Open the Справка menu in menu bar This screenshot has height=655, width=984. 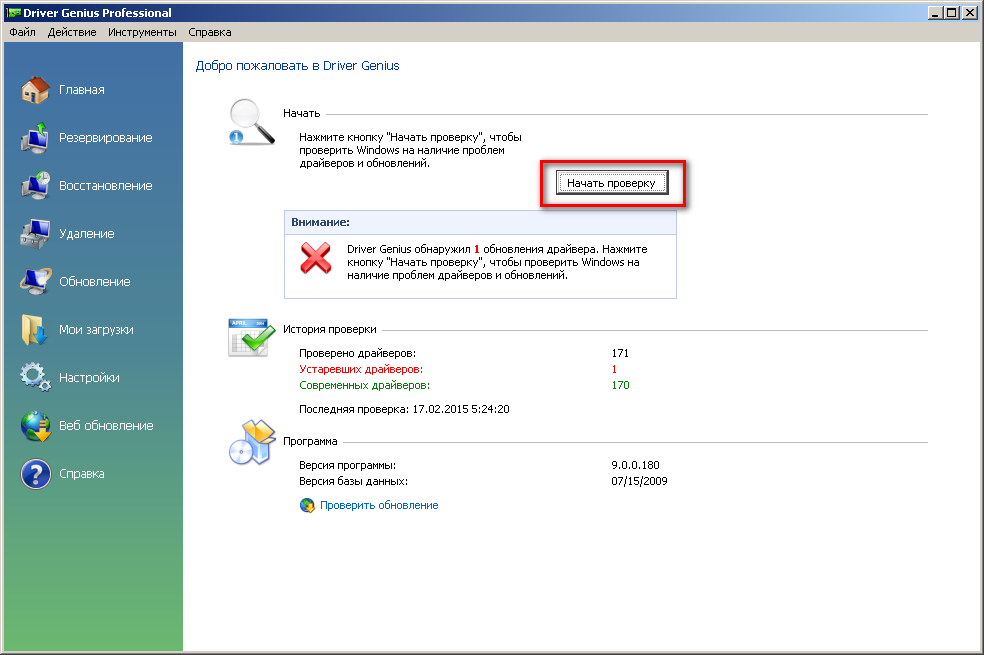pos(210,32)
